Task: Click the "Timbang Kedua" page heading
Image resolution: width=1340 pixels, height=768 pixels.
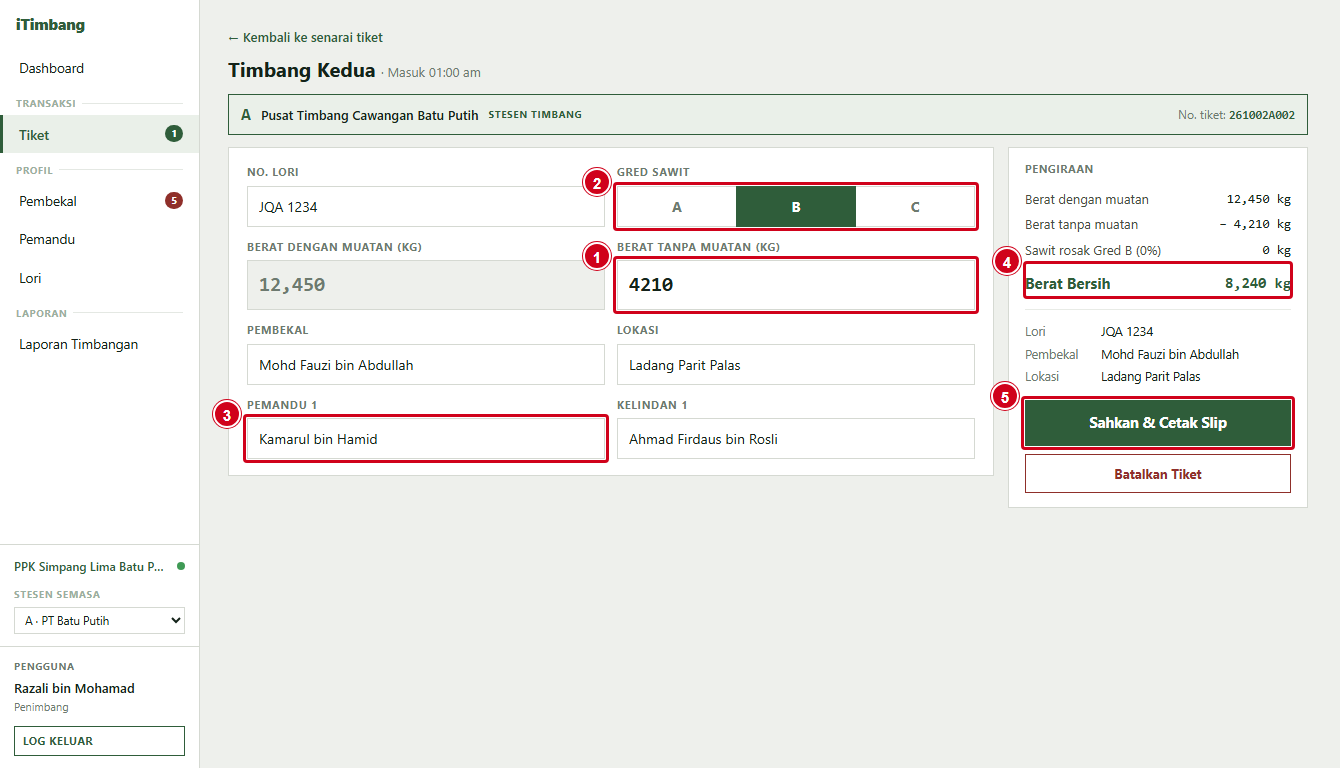Action: click(302, 70)
